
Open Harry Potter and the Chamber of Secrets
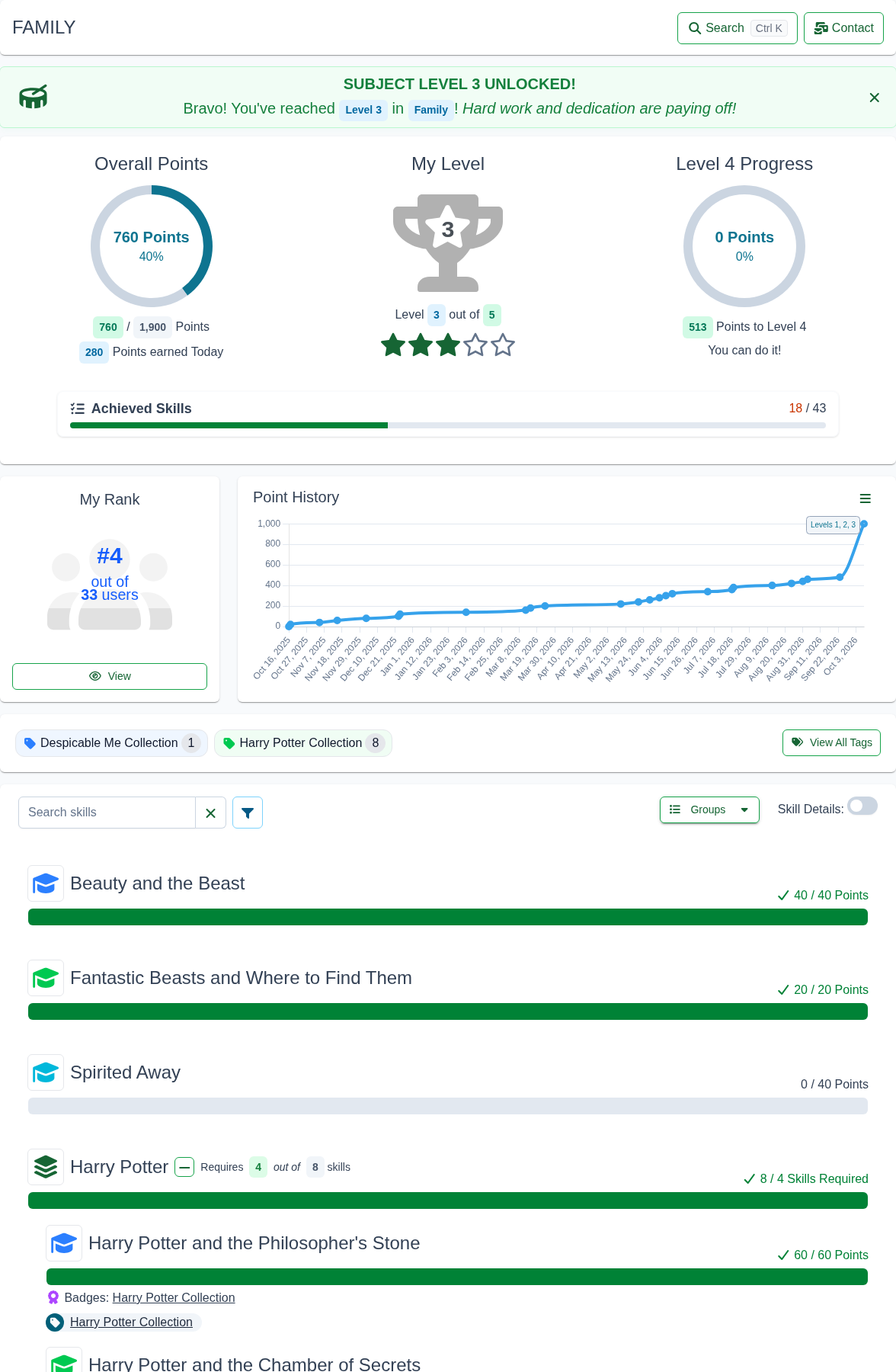pos(254,1364)
